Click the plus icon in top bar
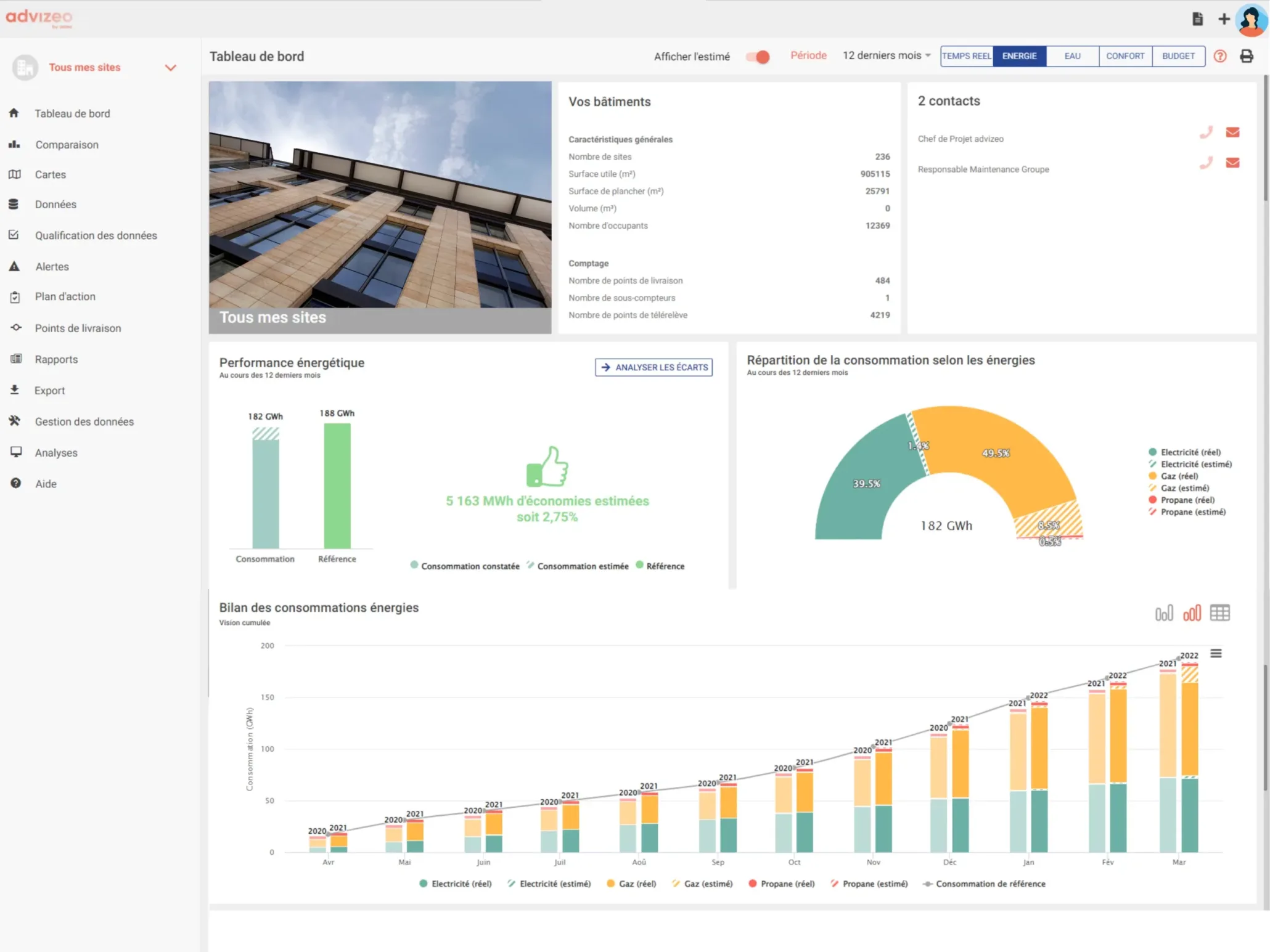Viewport: 1270px width, 952px height. pos(1224,18)
